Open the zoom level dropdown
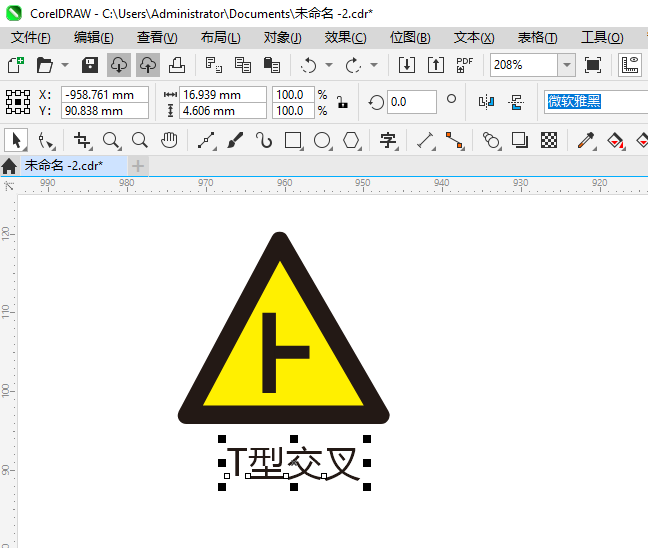 pyautogui.click(x=567, y=65)
